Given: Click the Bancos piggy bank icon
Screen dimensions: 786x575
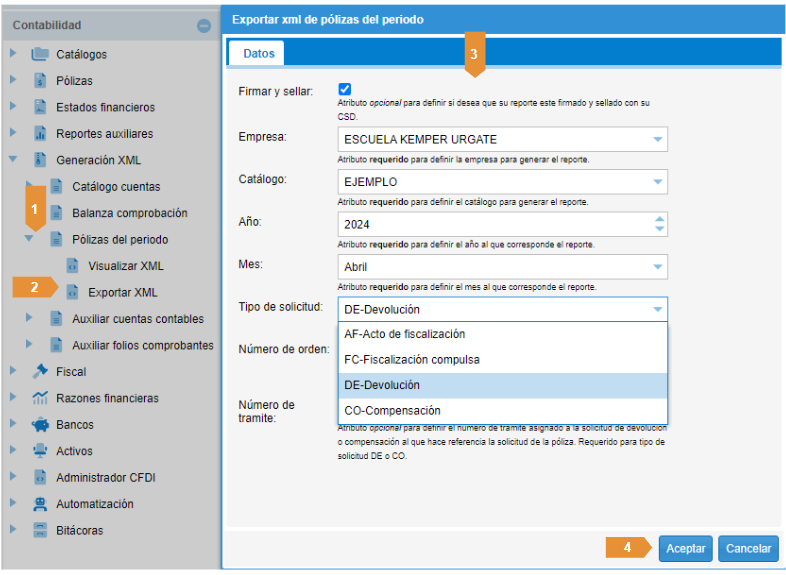Looking at the screenshot, I should (40, 424).
